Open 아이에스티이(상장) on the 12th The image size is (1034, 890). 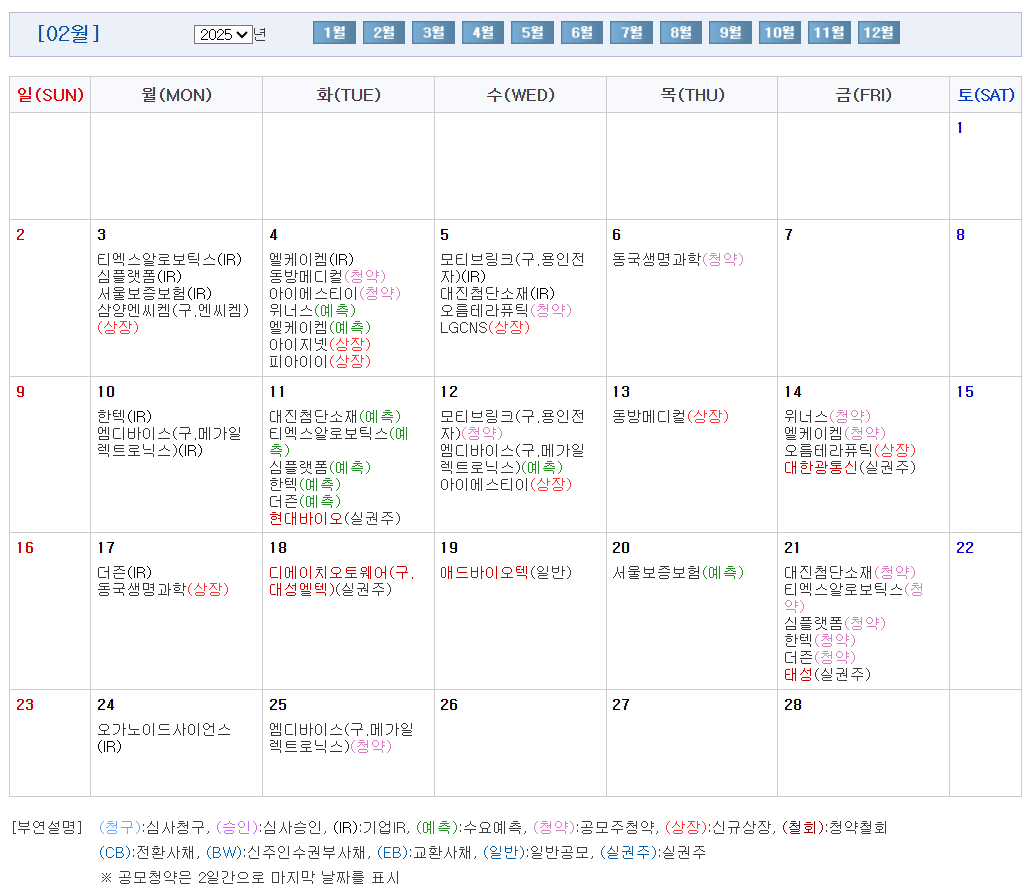click(506, 484)
